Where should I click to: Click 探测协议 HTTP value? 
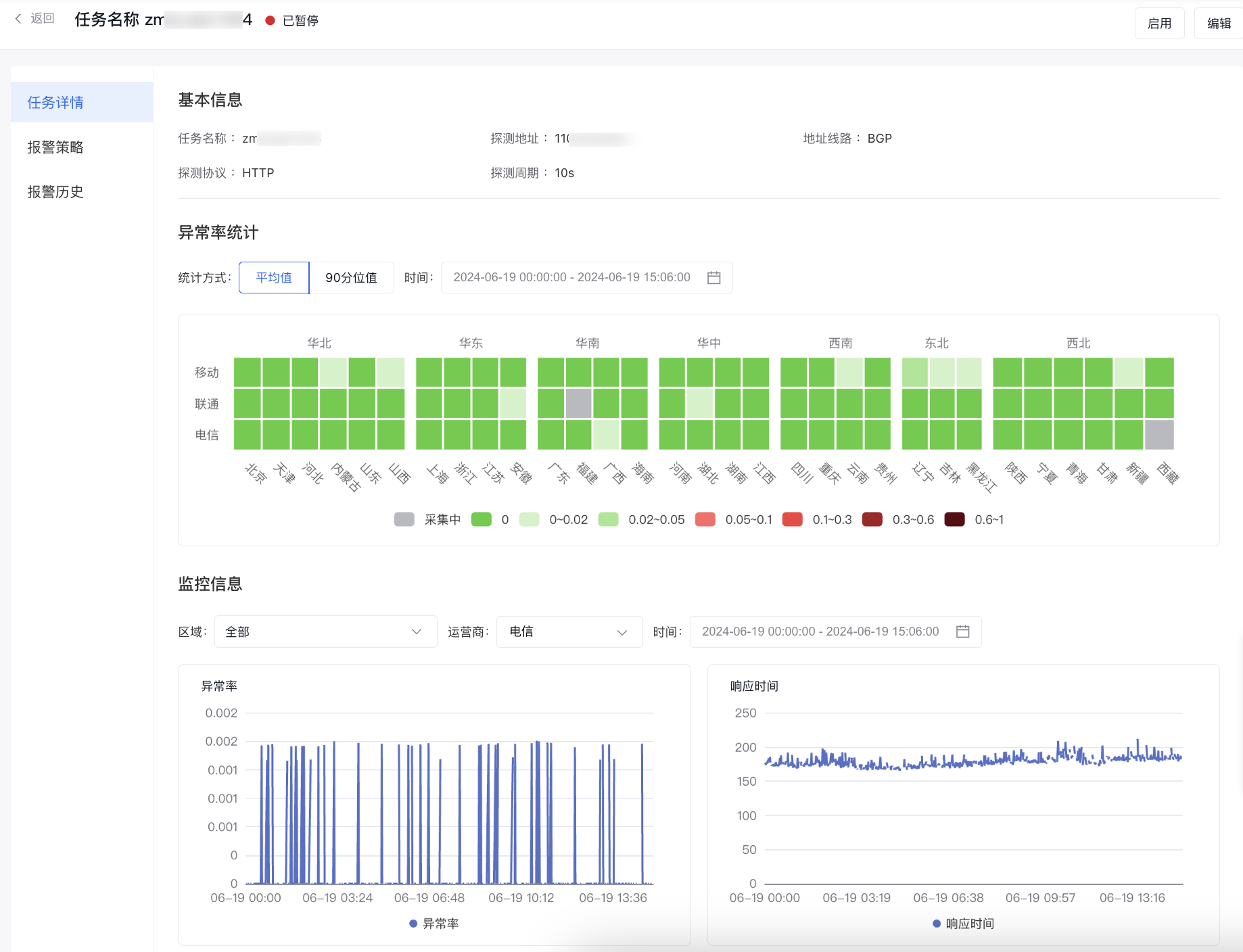[258, 173]
